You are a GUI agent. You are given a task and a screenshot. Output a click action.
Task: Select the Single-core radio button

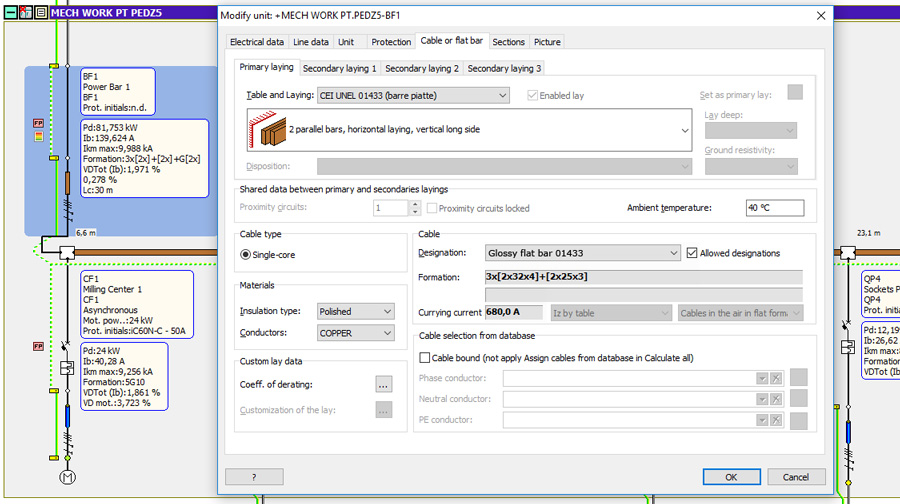pyautogui.click(x=246, y=255)
